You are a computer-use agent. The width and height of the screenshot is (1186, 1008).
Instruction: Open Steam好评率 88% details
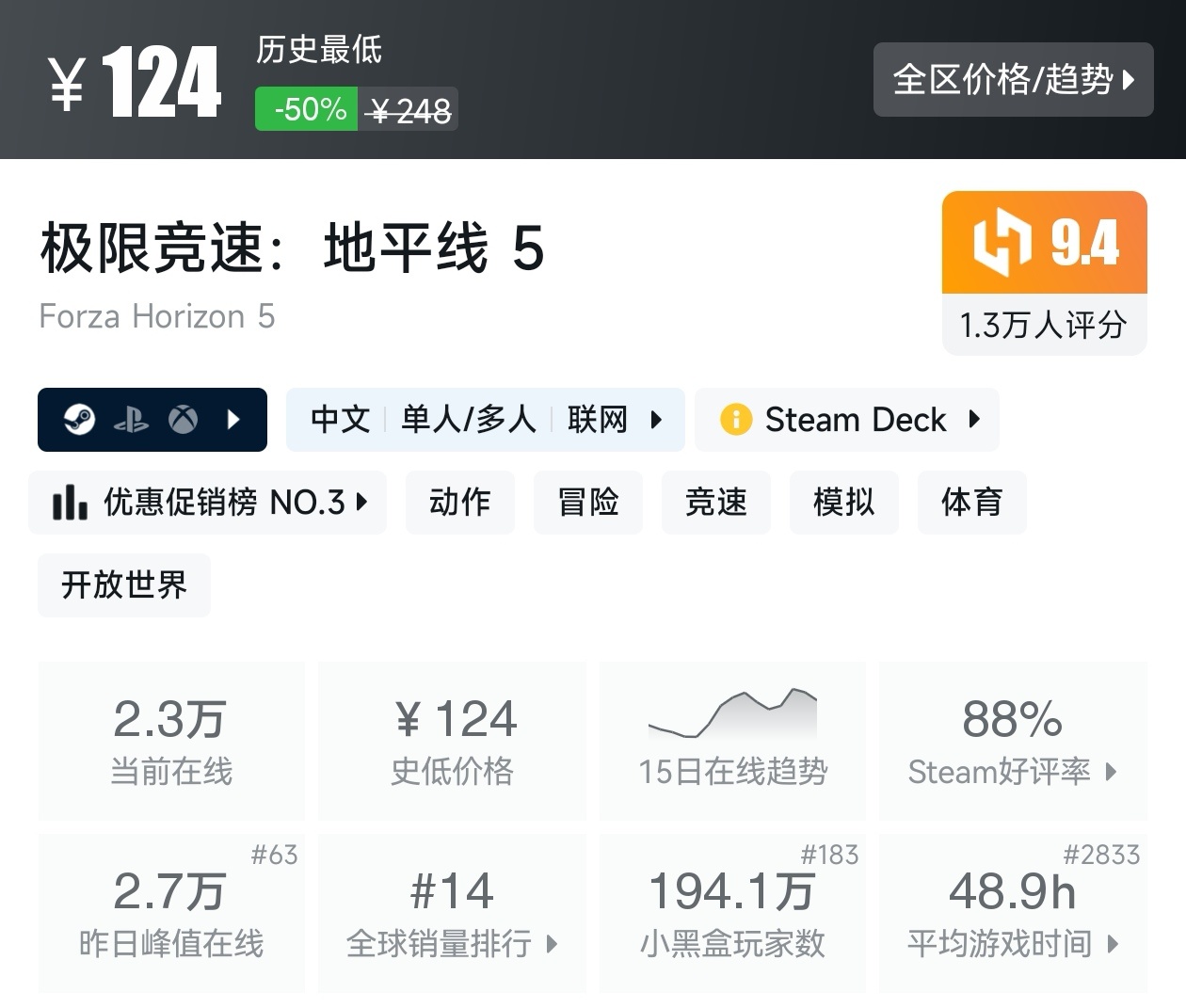tap(1013, 741)
